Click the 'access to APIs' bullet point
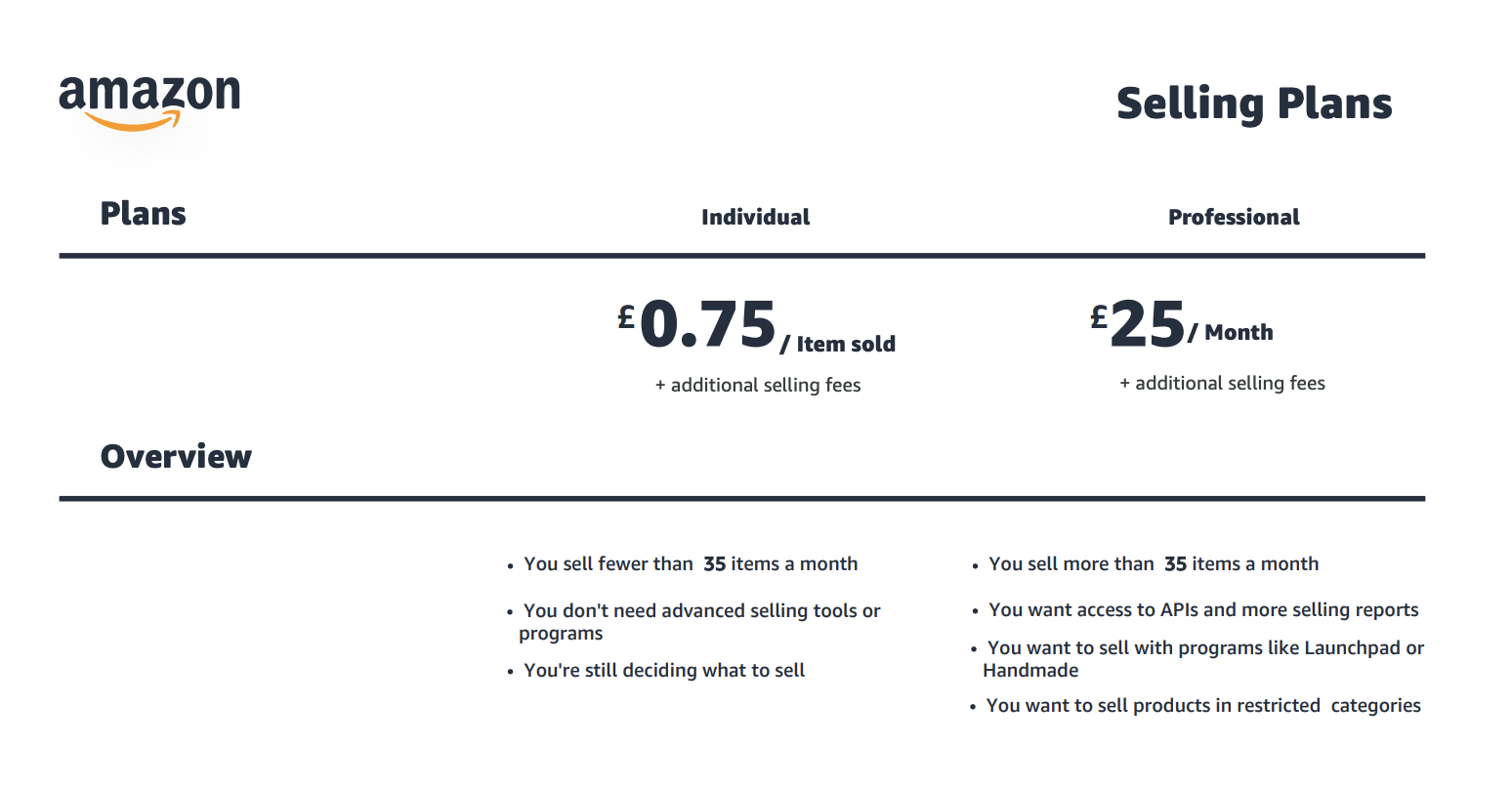Viewport: 1512px width, 787px height. point(1202,609)
